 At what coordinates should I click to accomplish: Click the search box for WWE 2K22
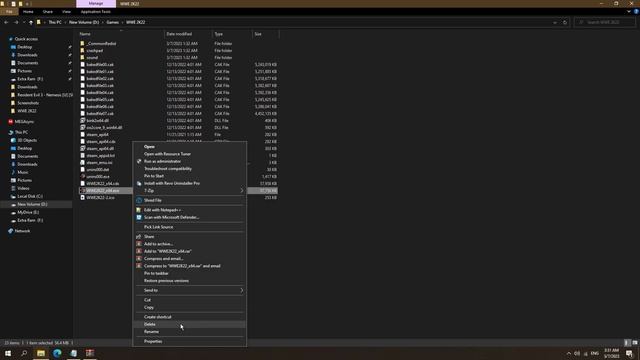click(604, 22)
